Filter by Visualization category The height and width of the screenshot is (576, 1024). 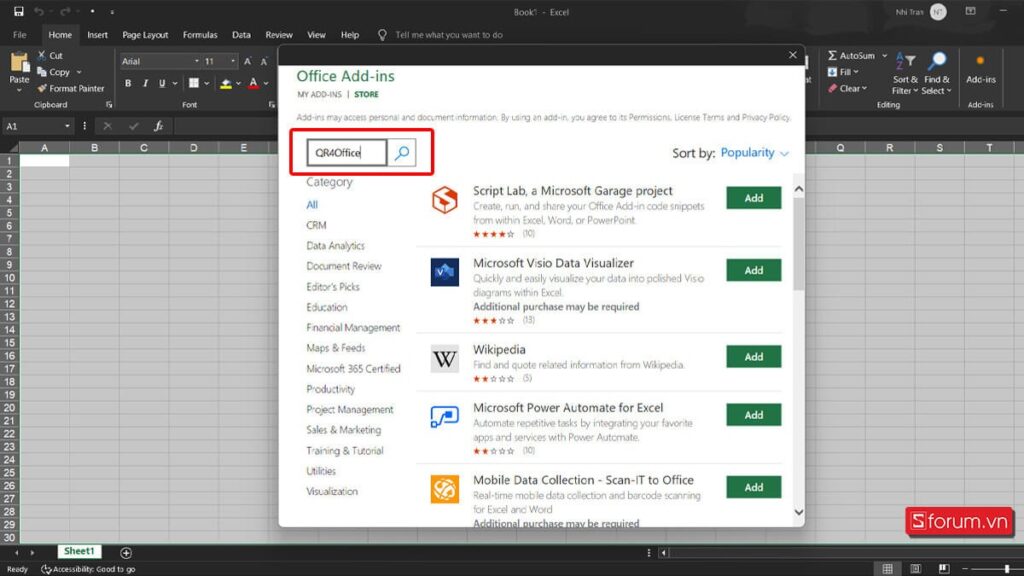332,492
